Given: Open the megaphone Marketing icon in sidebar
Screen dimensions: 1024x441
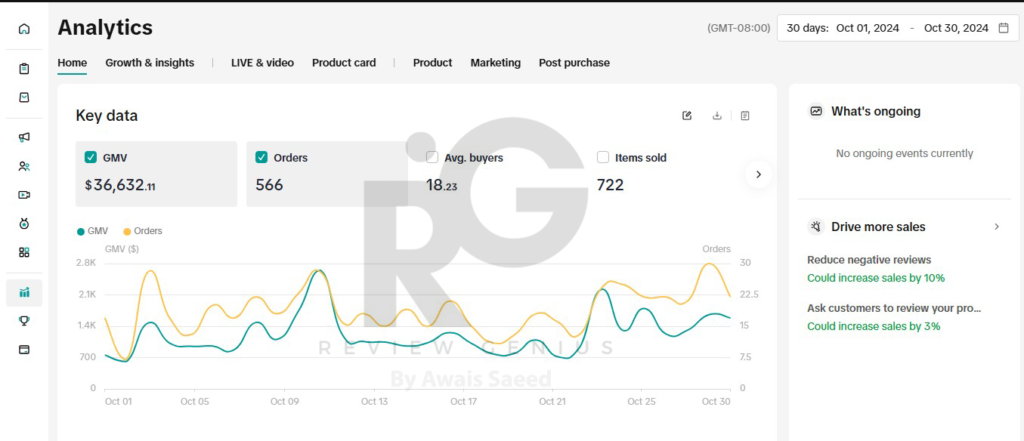Looking at the screenshot, I should (x=24, y=138).
